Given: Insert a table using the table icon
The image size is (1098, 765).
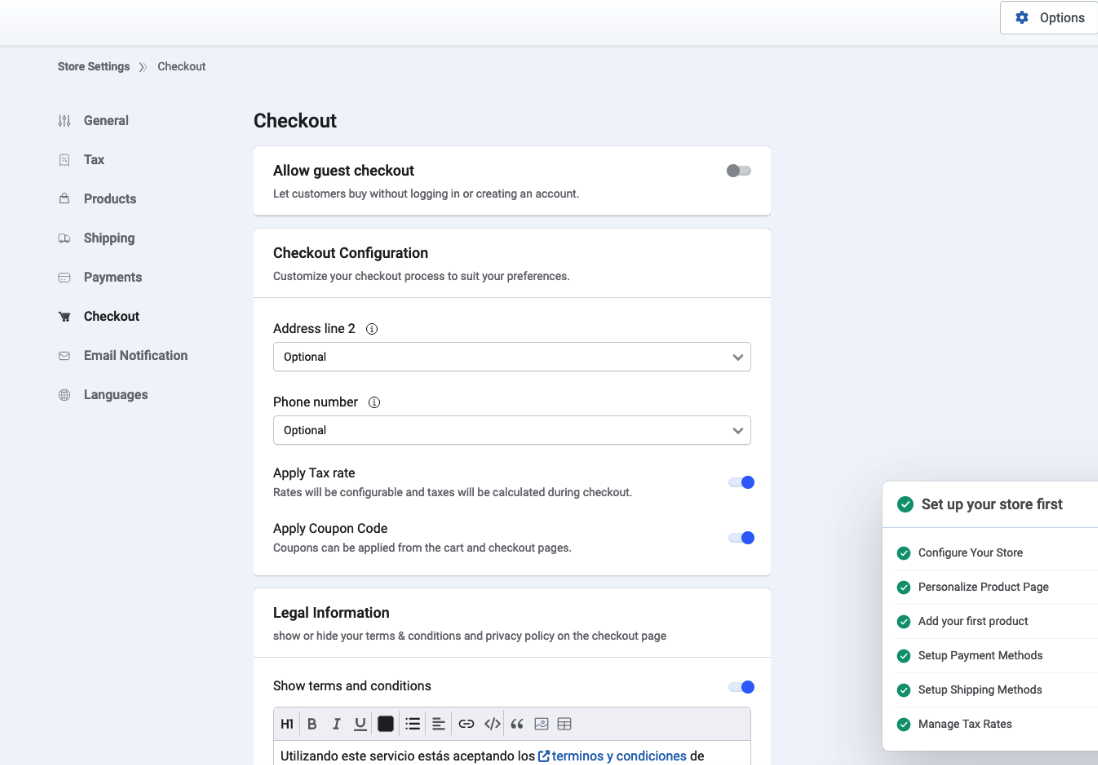Looking at the screenshot, I should click(x=565, y=724).
